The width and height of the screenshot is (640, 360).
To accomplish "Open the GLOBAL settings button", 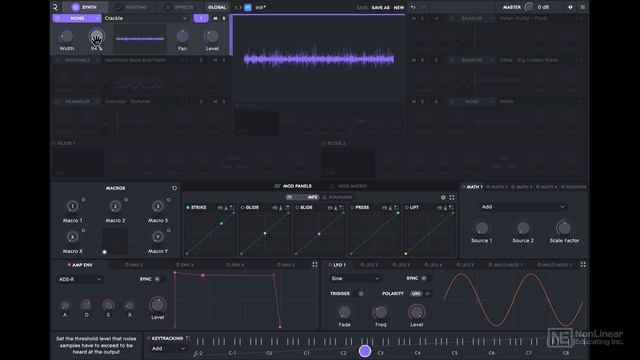I will pos(216,7).
